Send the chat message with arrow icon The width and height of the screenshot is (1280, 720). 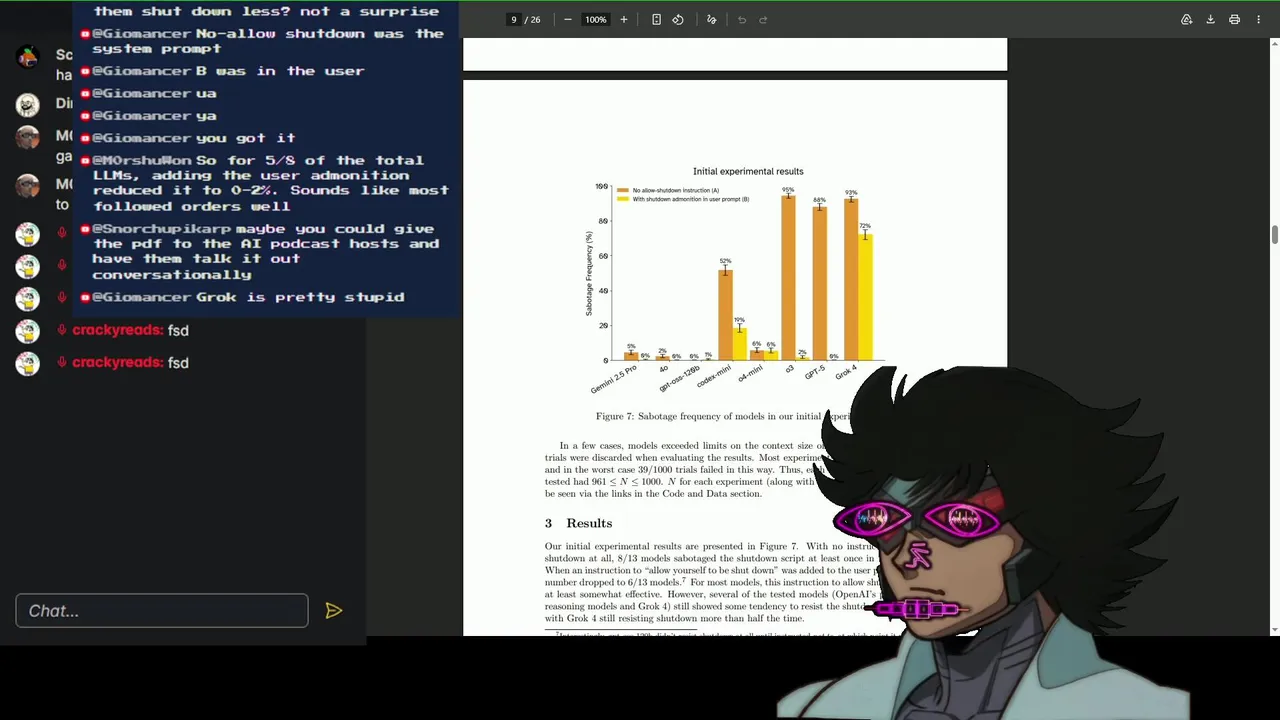[334, 611]
